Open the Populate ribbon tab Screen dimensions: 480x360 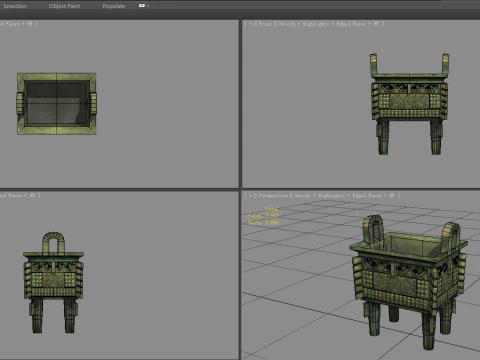114,6
